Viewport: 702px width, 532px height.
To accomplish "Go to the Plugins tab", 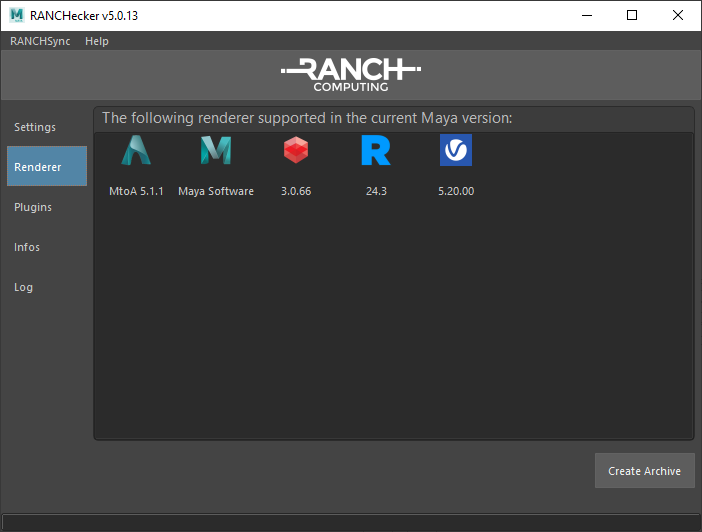I will [x=47, y=207].
